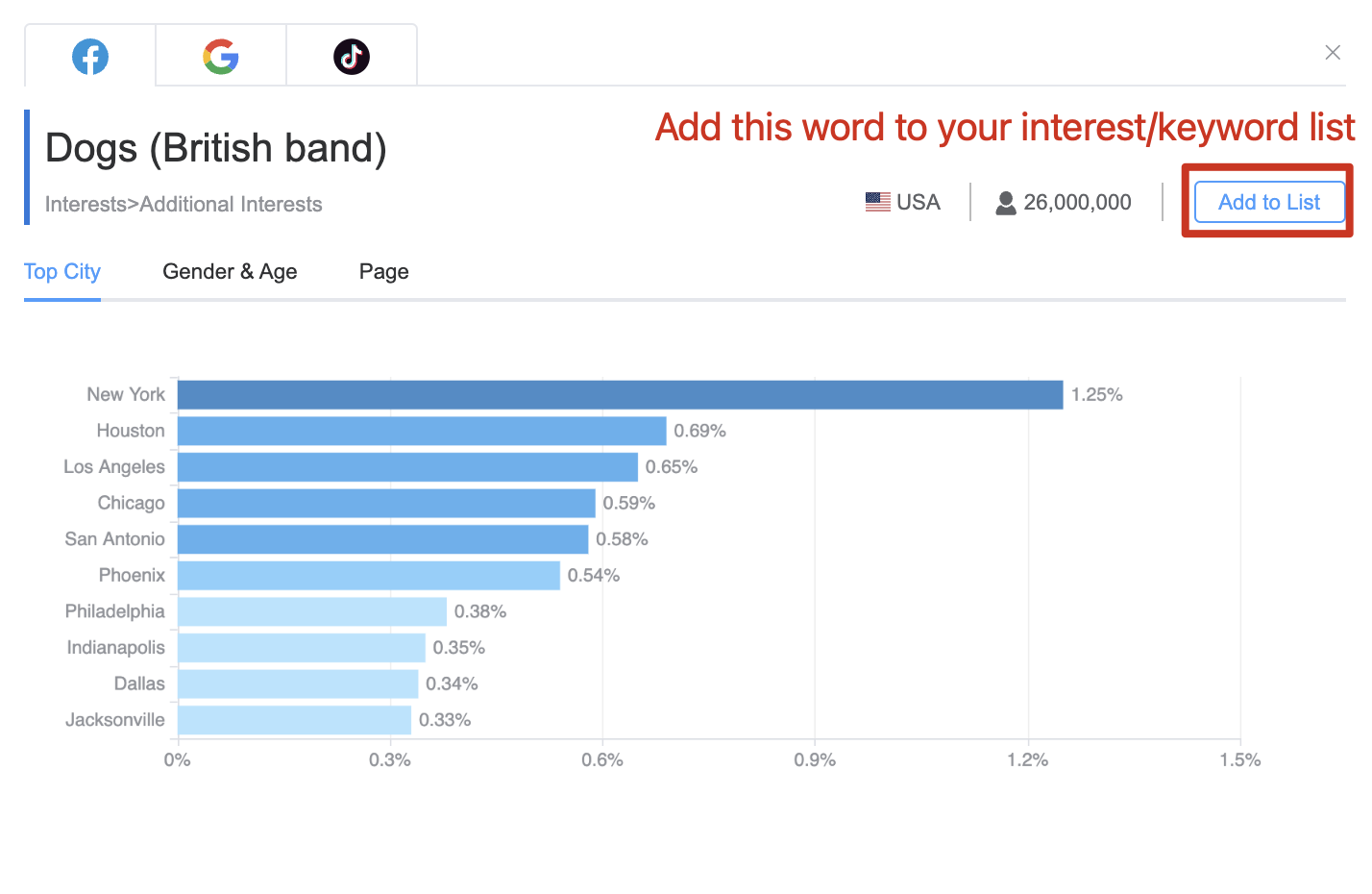Image resolution: width=1372 pixels, height=894 pixels.
Task: Click the 1.25% value label
Action: click(x=1096, y=394)
